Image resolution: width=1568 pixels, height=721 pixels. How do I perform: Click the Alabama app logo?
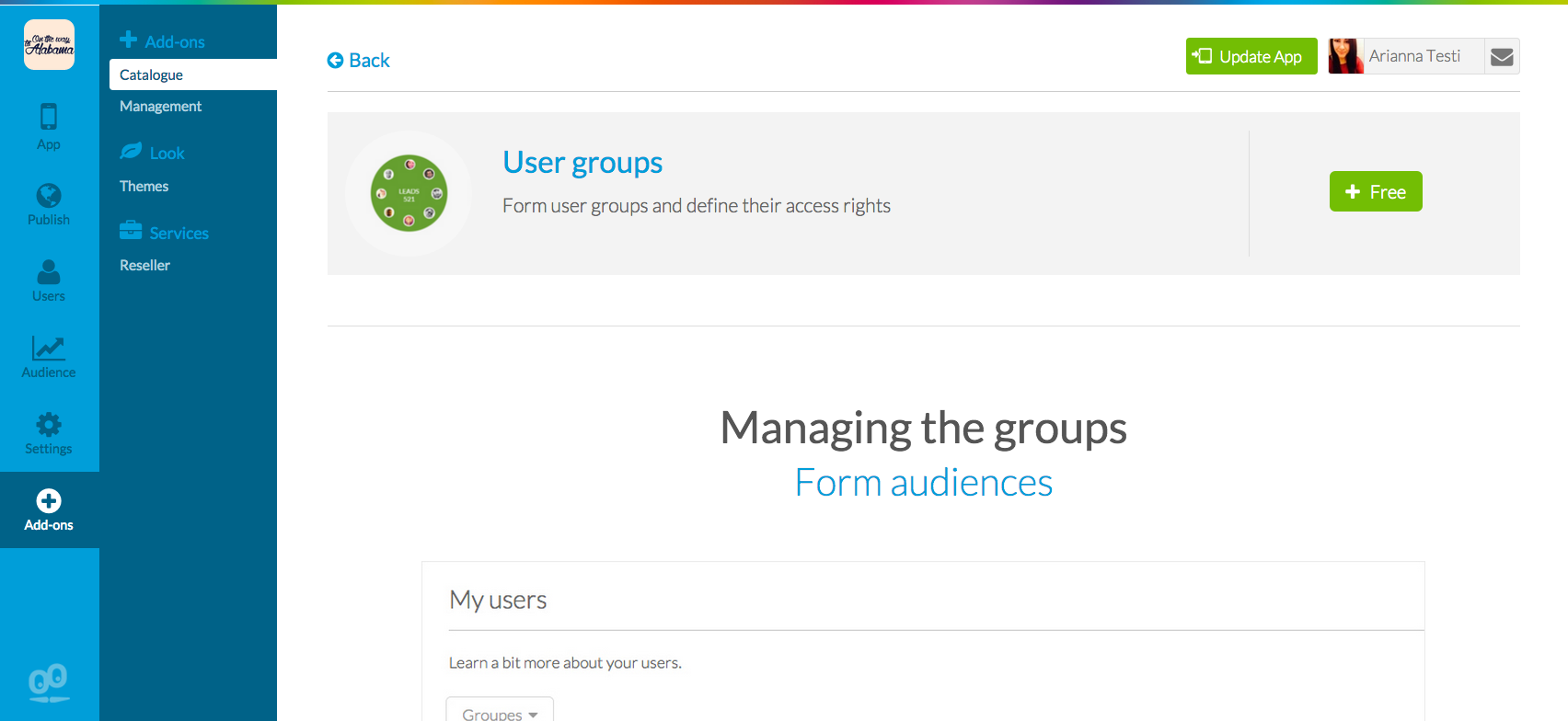pyautogui.click(x=49, y=45)
